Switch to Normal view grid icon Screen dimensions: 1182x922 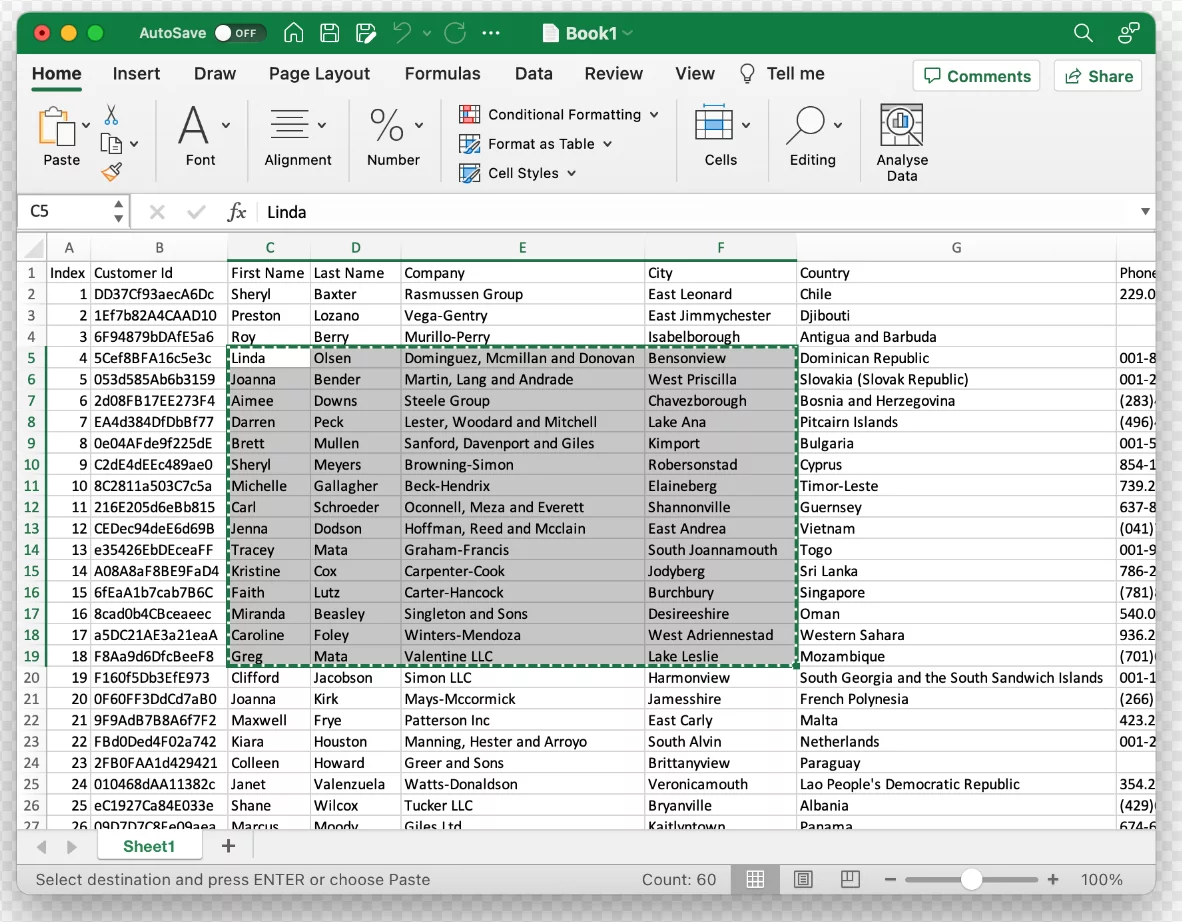coord(755,879)
